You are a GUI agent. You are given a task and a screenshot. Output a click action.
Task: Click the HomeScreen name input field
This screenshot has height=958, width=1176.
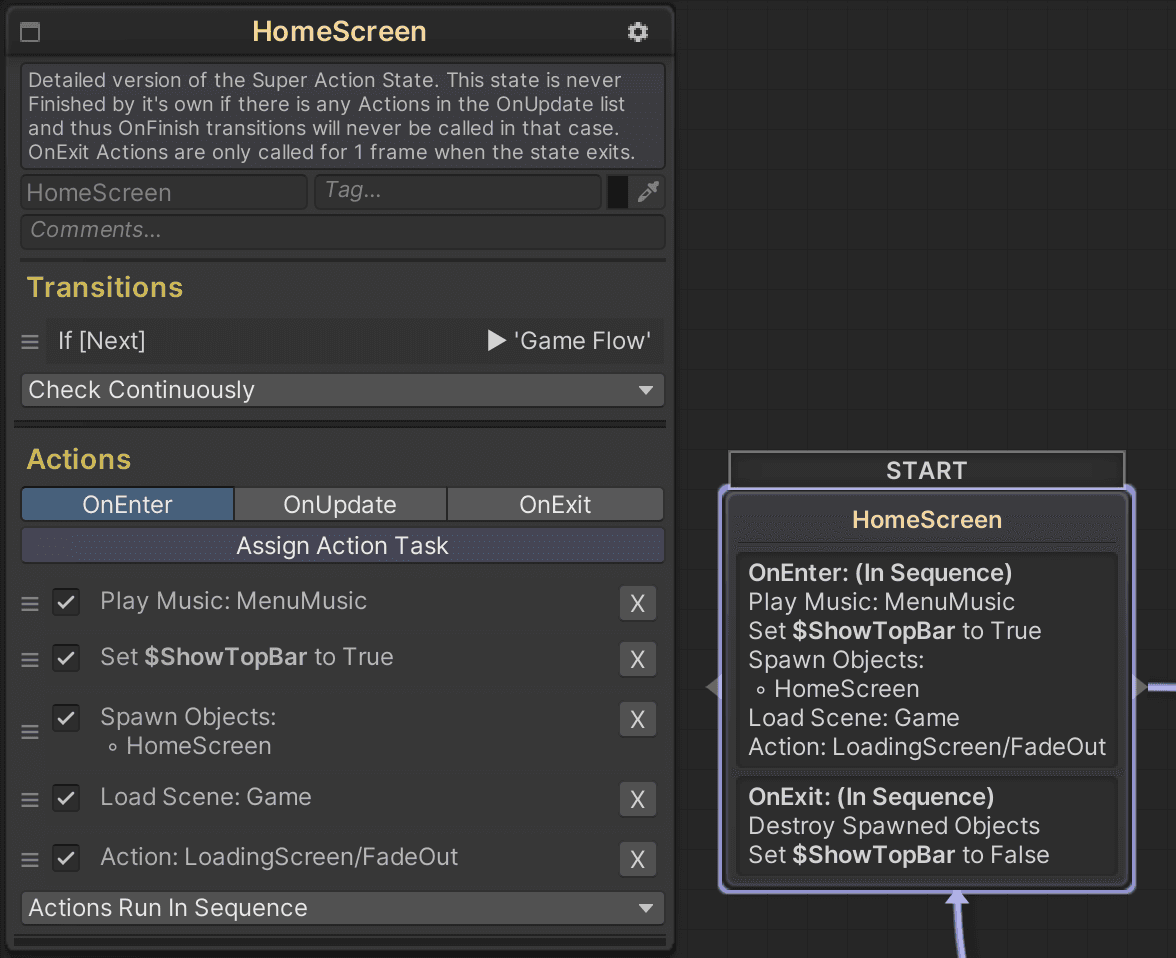coord(164,192)
